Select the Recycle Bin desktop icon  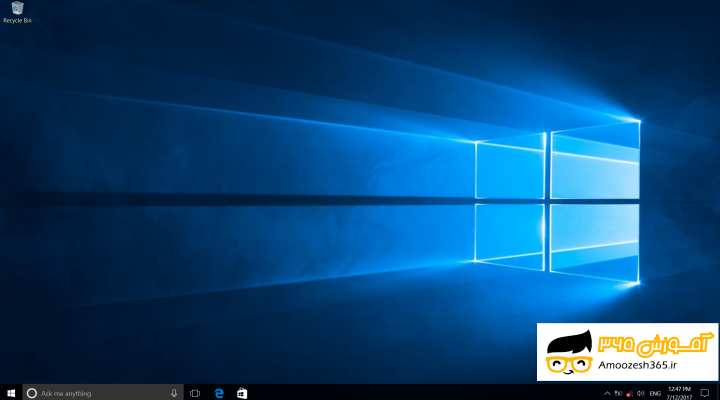[x=17, y=12]
